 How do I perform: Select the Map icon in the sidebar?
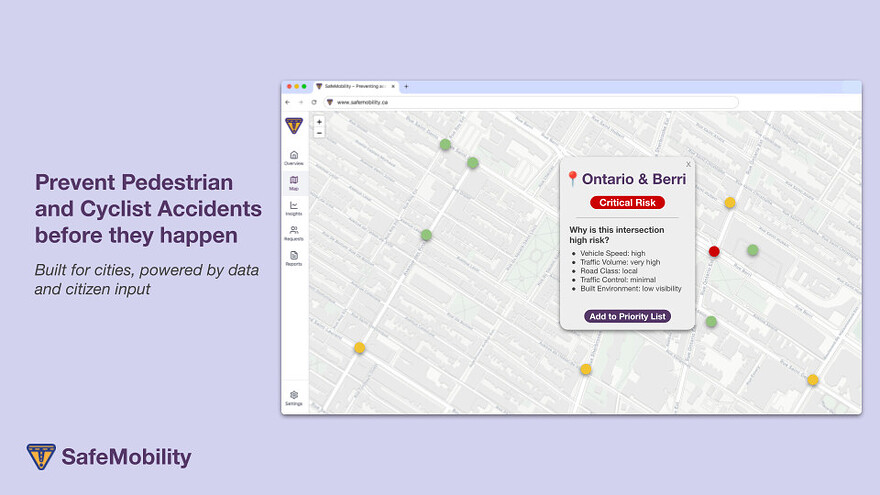tap(293, 182)
